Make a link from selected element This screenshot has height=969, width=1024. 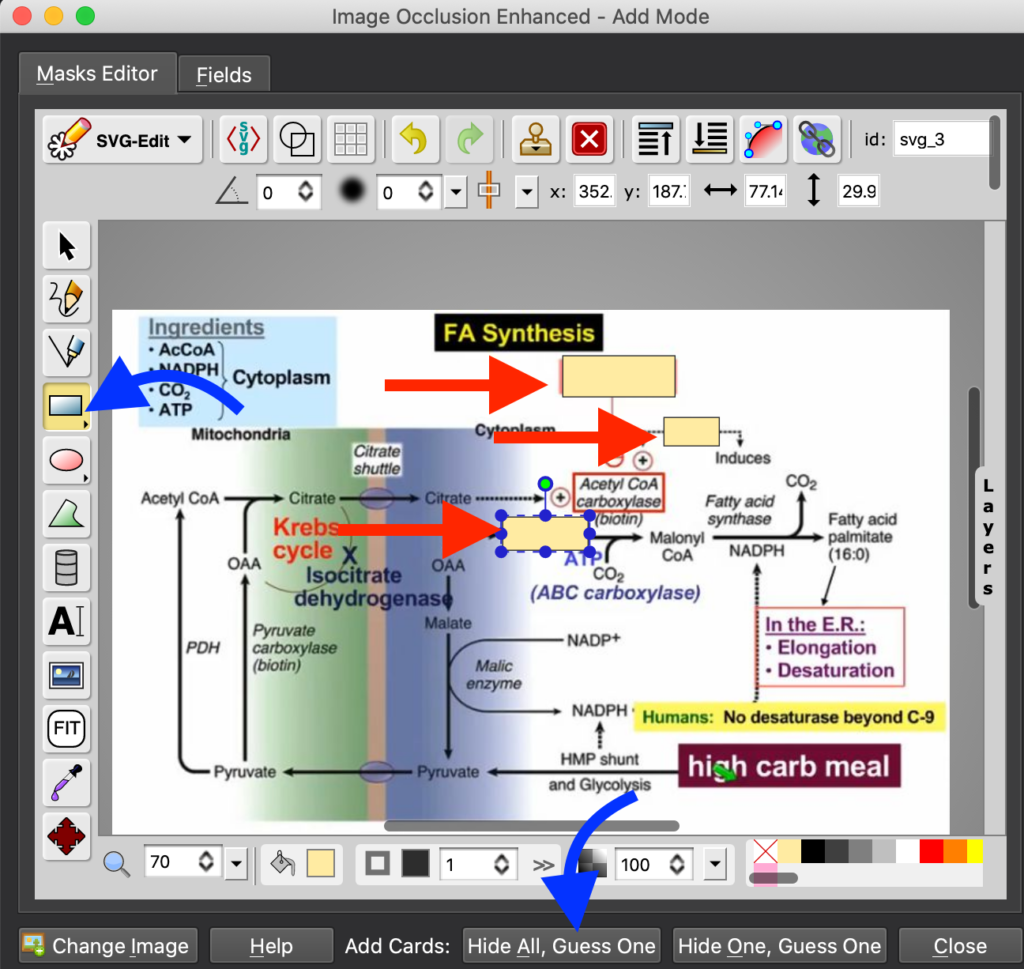816,139
